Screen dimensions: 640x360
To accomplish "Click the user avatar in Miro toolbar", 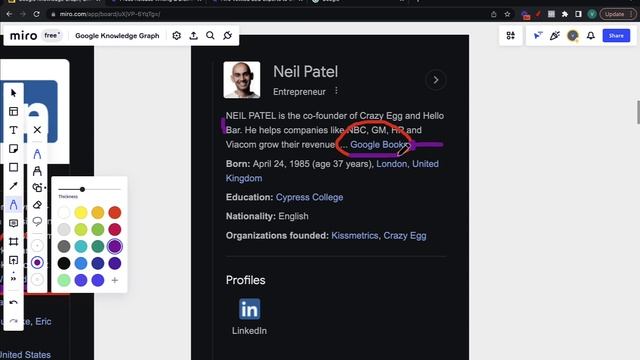I will pyautogui.click(x=573, y=36).
